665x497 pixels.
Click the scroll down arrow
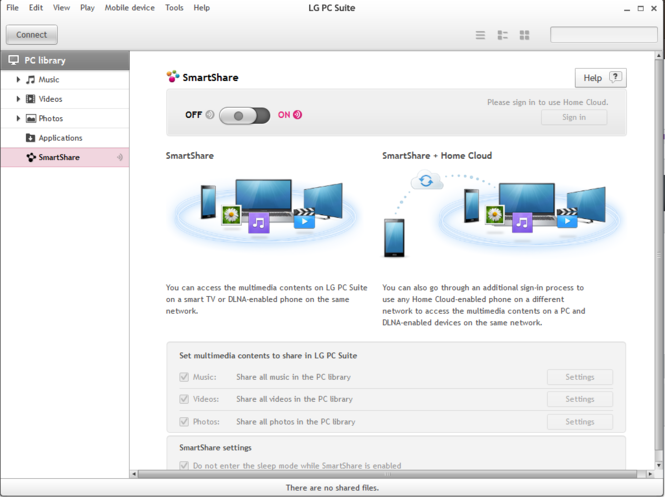[659, 465]
